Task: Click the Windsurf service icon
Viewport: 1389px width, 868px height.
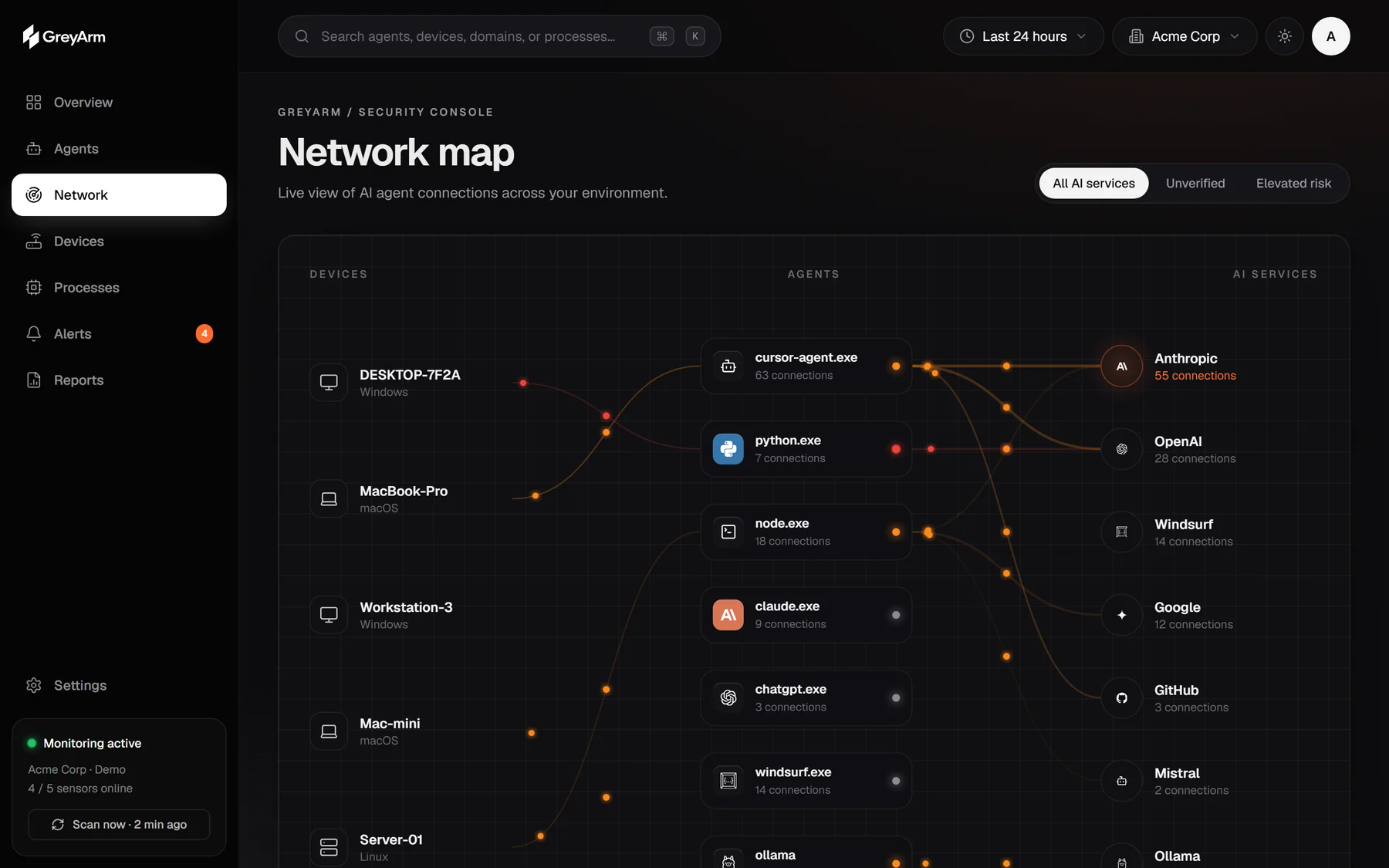Action: [1122, 532]
